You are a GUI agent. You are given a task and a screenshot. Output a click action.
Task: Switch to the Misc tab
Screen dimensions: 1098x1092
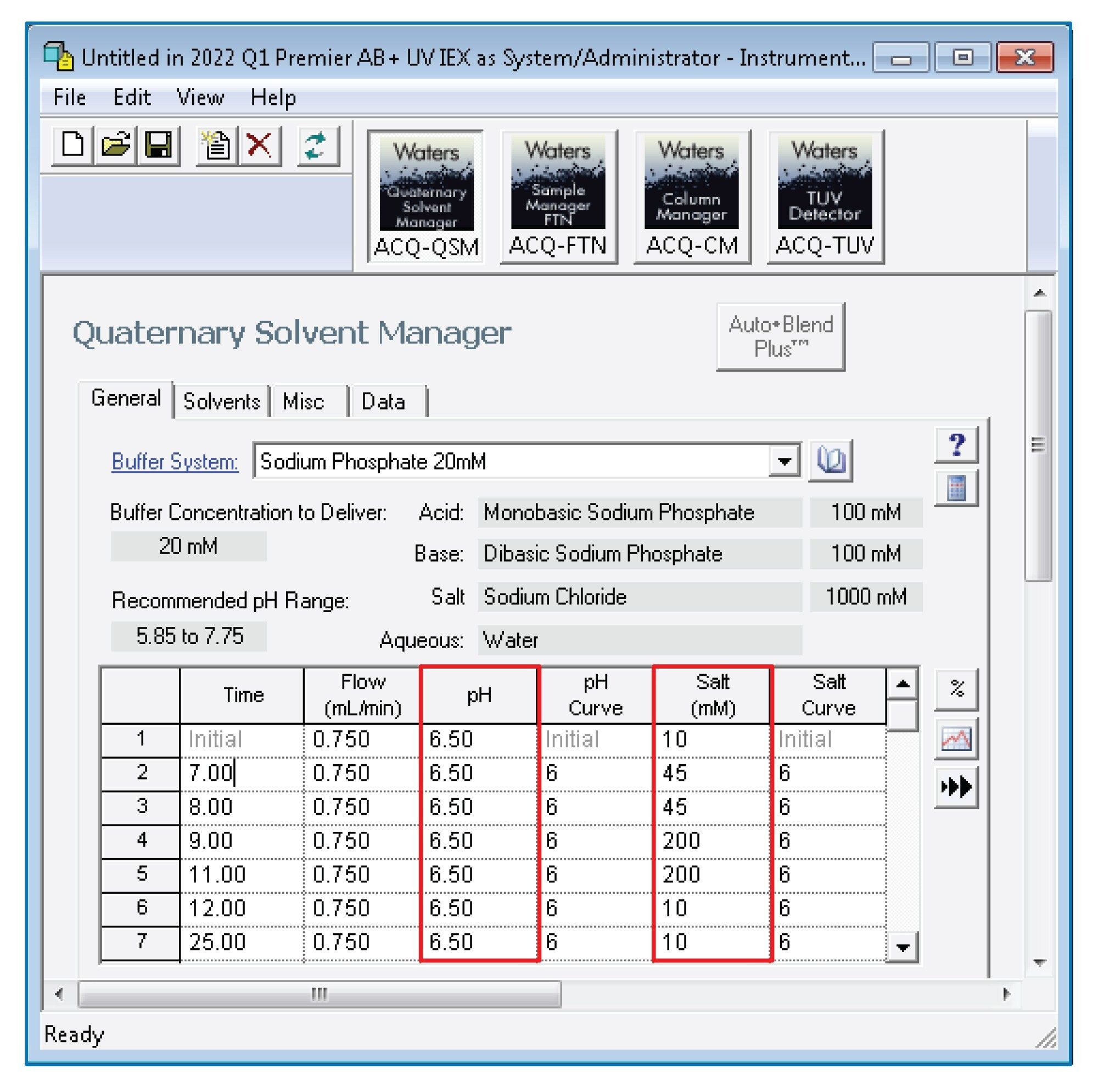310,401
